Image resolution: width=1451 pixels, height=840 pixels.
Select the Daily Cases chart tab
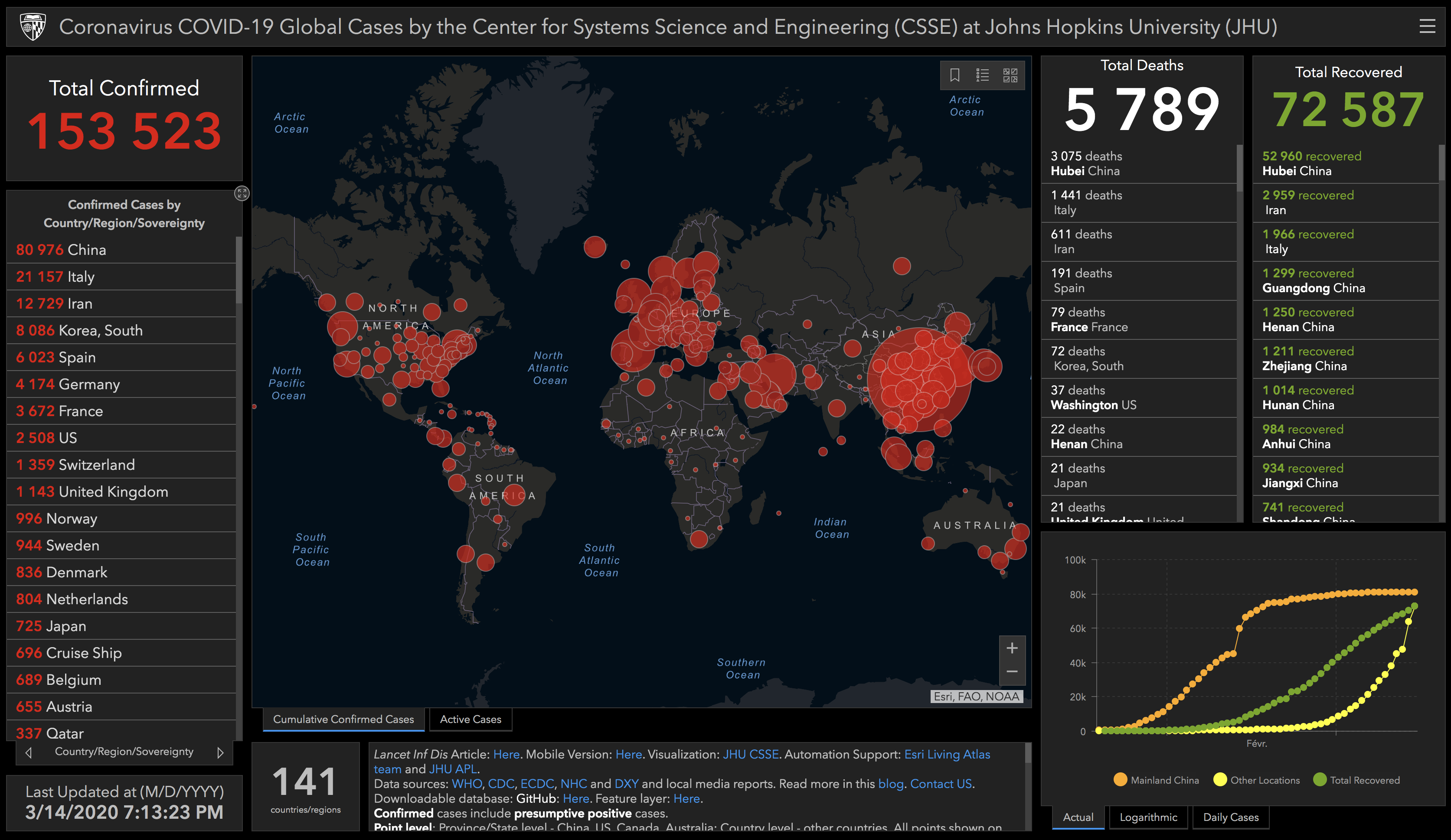1230,817
